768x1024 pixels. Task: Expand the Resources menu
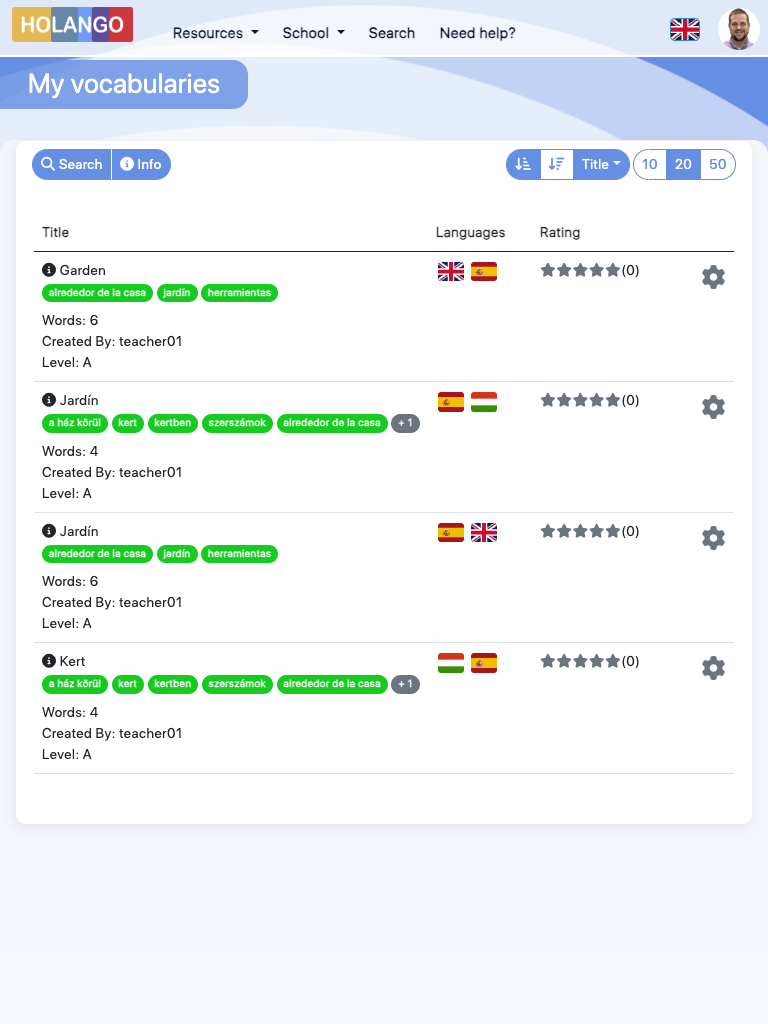point(215,33)
